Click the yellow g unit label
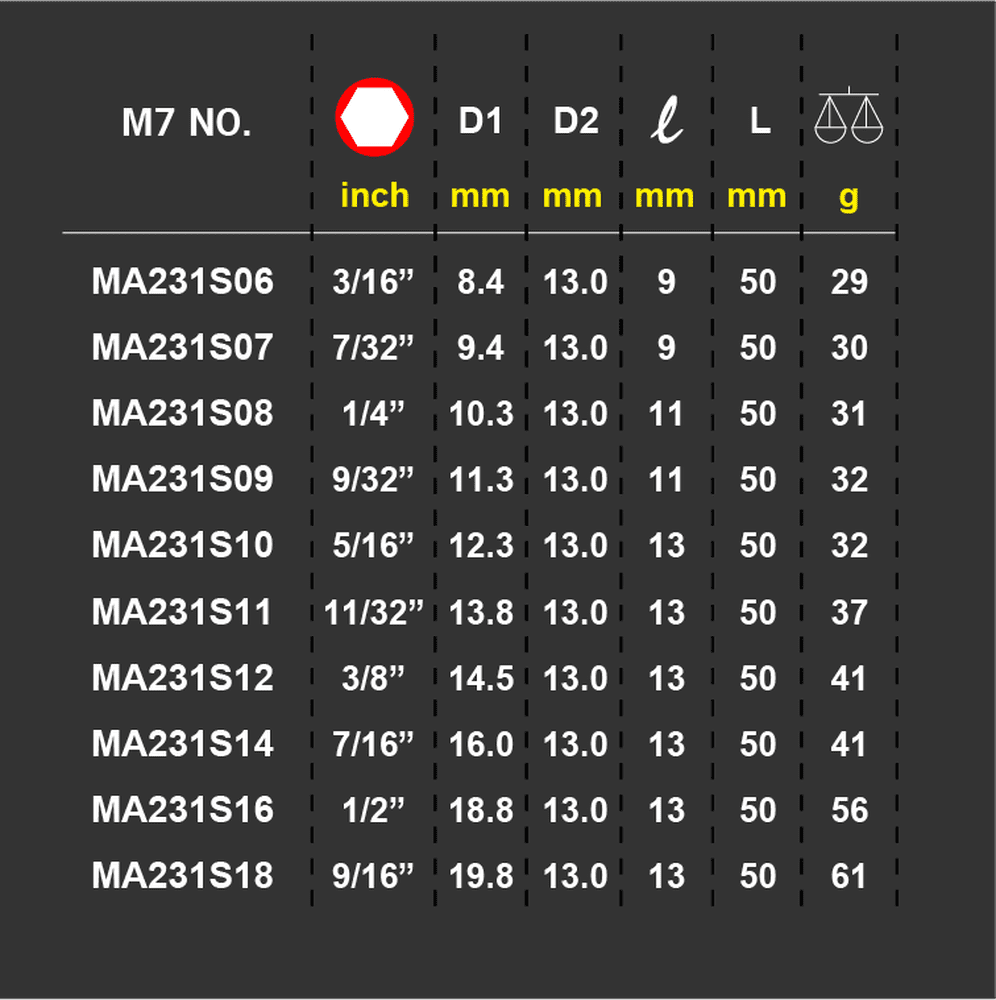 coord(849,198)
